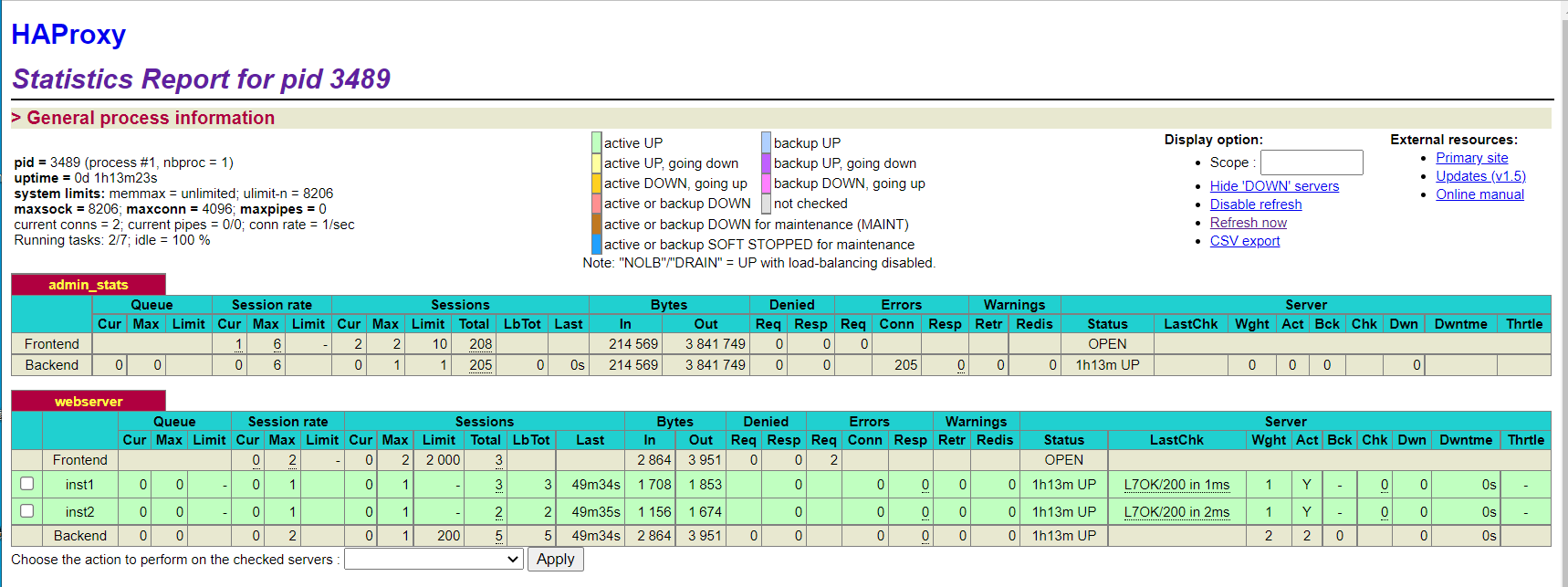This screenshot has width=1568, height=587.
Task: Click webserver Frontend session limit 2 000
Action: coord(443,460)
